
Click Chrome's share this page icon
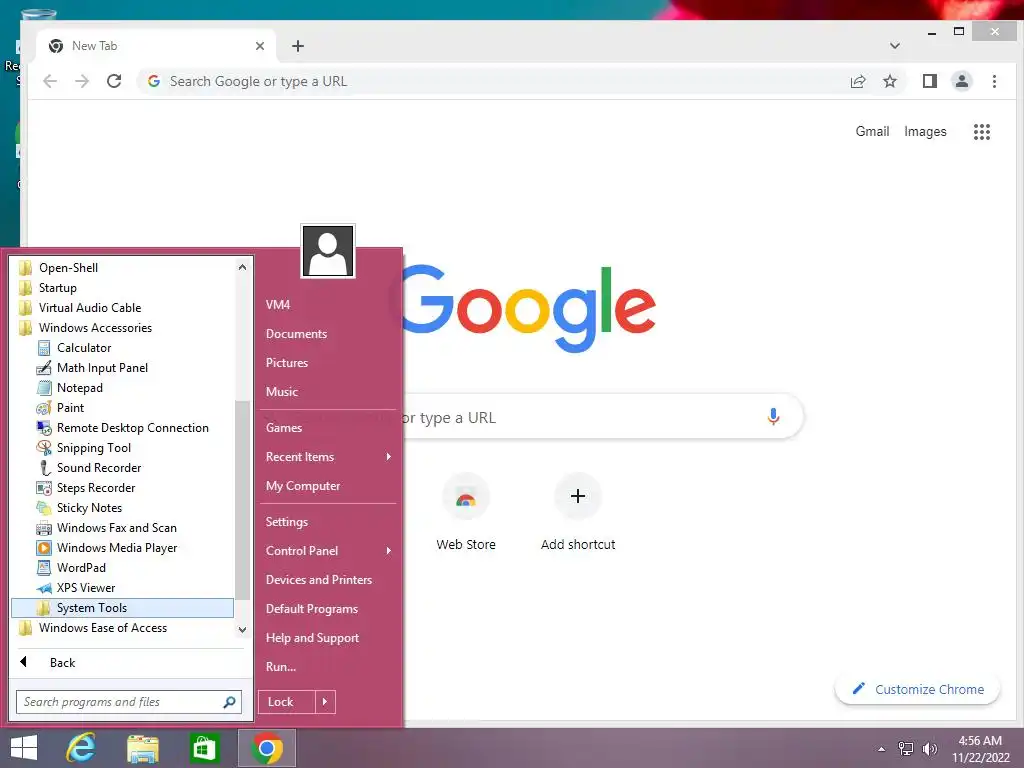(x=857, y=81)
